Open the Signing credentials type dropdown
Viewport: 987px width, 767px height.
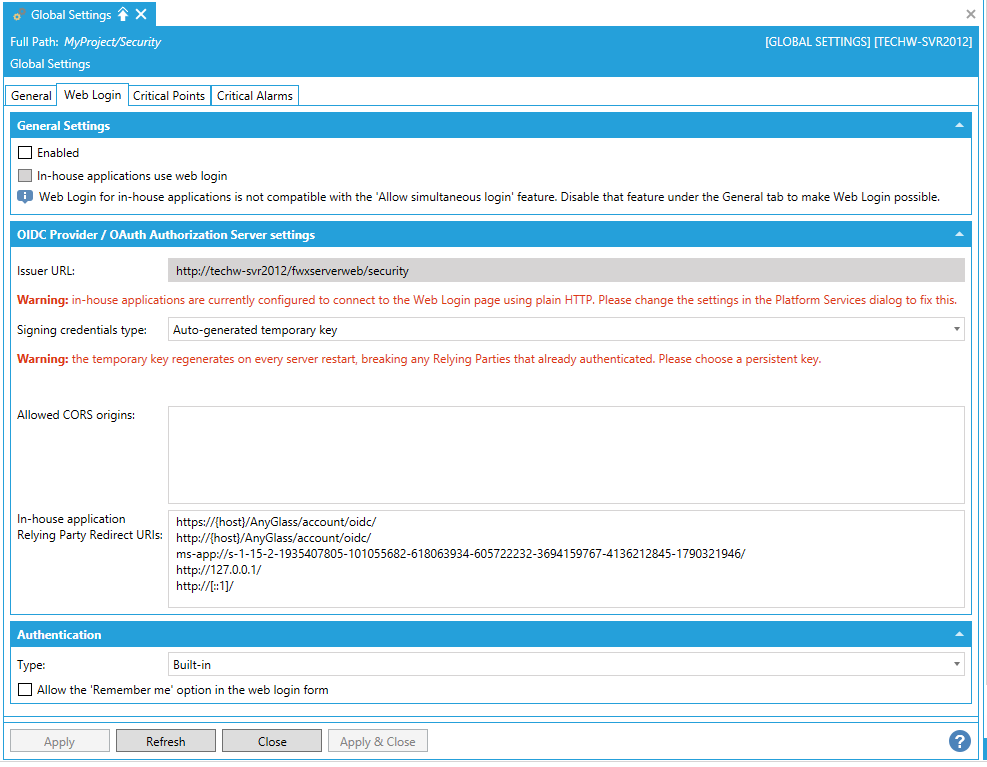coord(565,329)
